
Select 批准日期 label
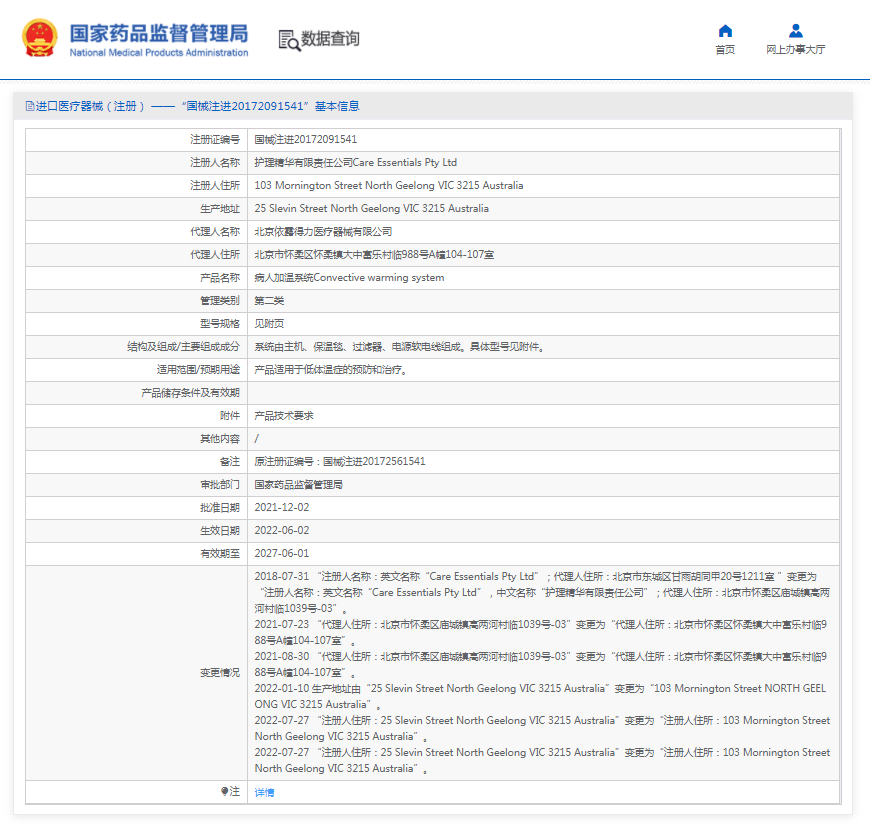click(220, 508)
